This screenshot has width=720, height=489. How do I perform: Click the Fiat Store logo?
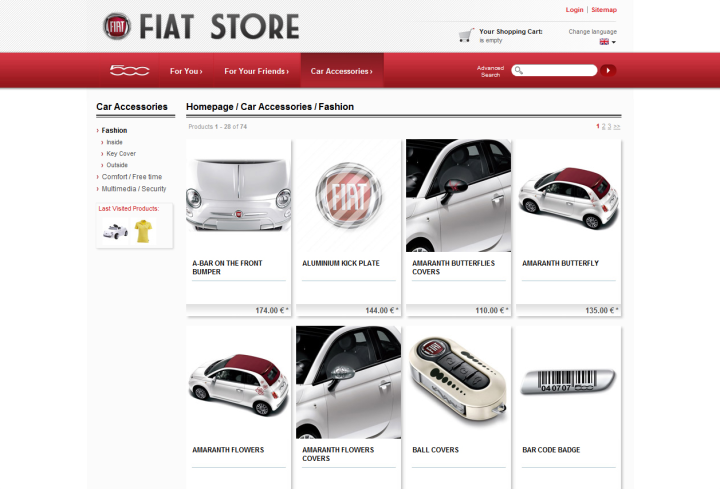pos(200,27)
